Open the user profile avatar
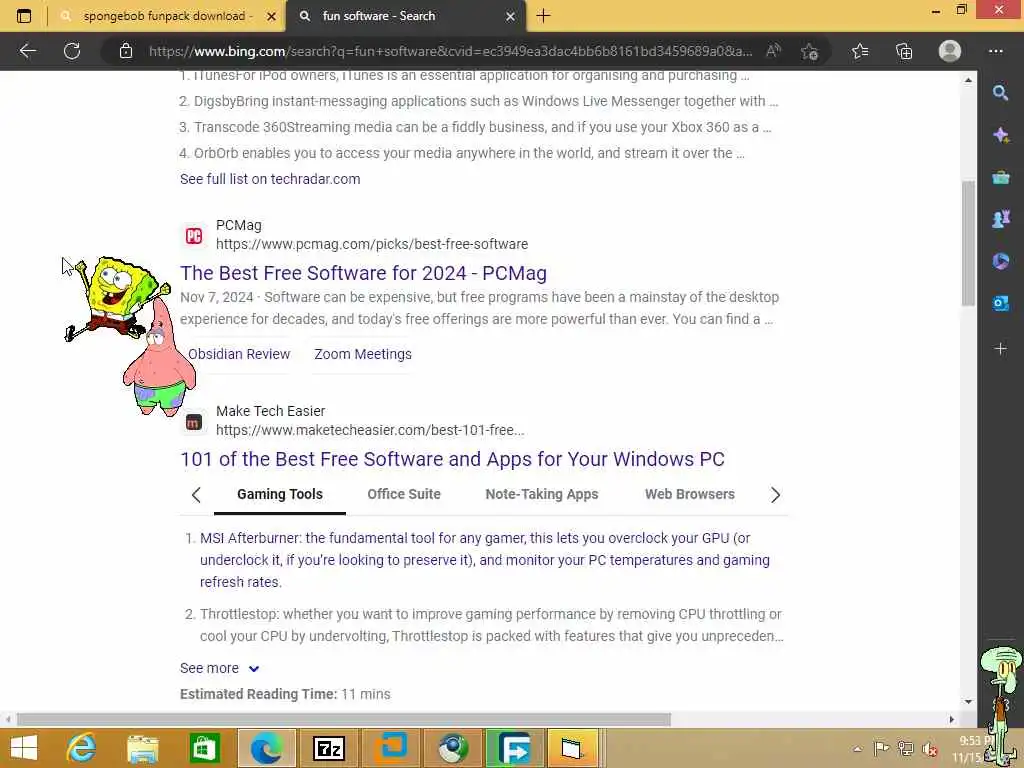1024x768 pixels. coord(950,51)
